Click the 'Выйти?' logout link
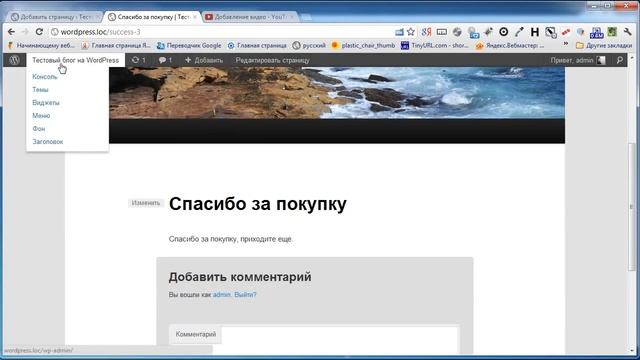Viewport: 640px width, 360px height. (245, 294)
